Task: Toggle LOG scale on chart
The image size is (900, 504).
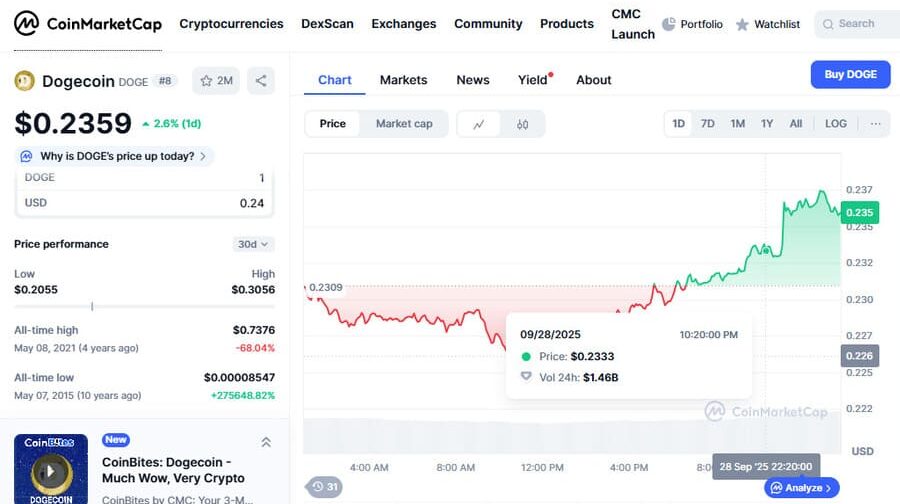Action: [x=836, y=123]
